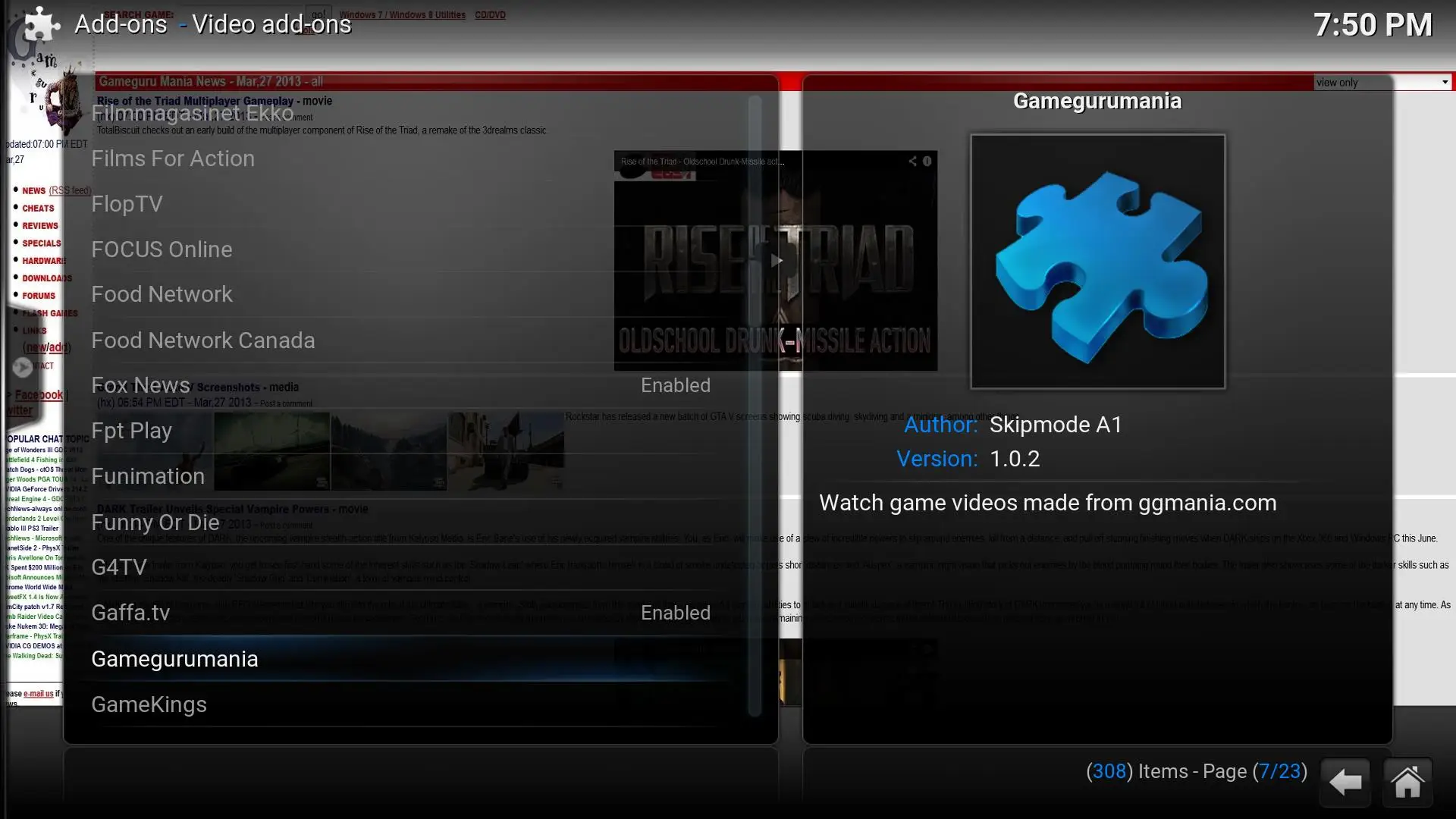Click the items and page counter
The height and width of the screenshot is (819, 1456).
pos(1197,771)
